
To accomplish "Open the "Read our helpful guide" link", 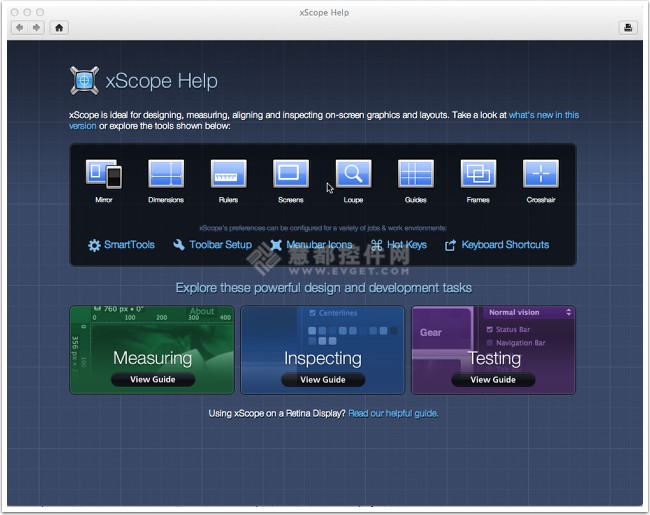I will (x=393, y=413).
